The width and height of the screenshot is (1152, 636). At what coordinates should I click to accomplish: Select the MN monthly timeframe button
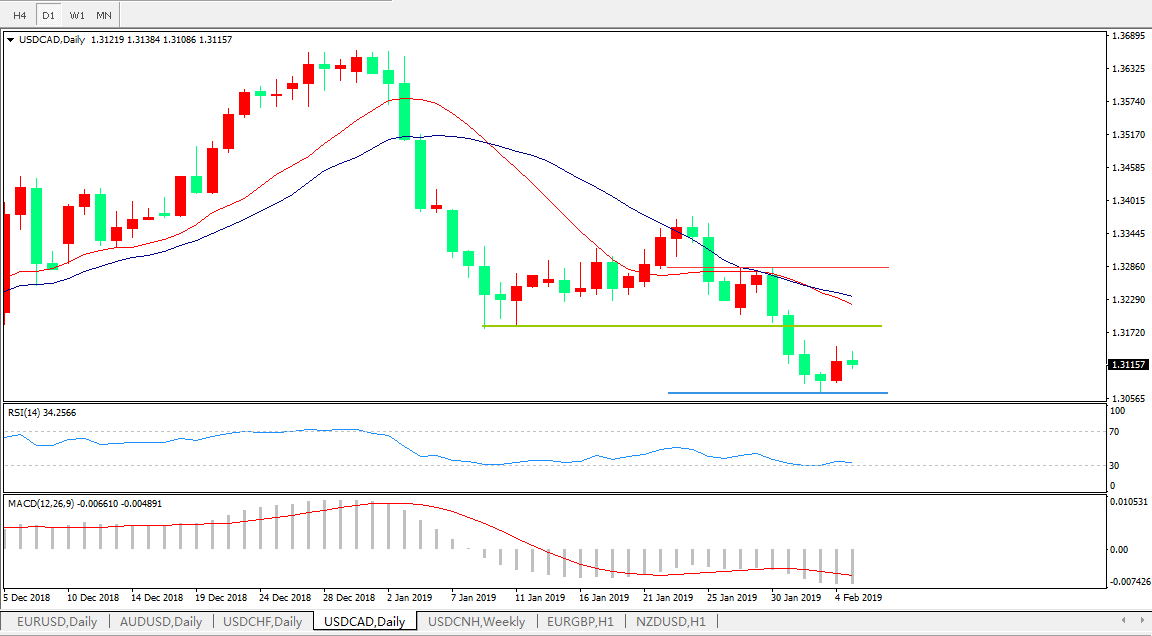pos(104,16)
